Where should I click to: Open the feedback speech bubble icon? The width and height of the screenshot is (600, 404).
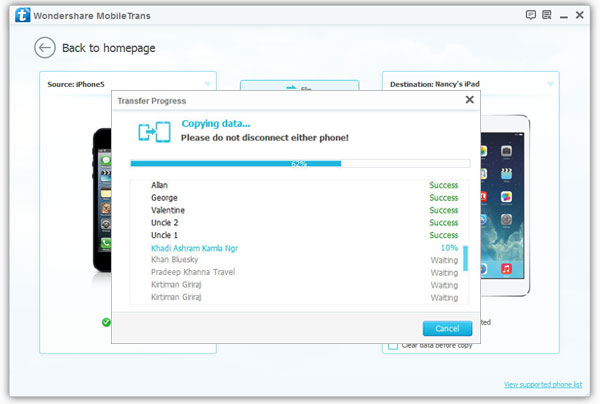530,15
